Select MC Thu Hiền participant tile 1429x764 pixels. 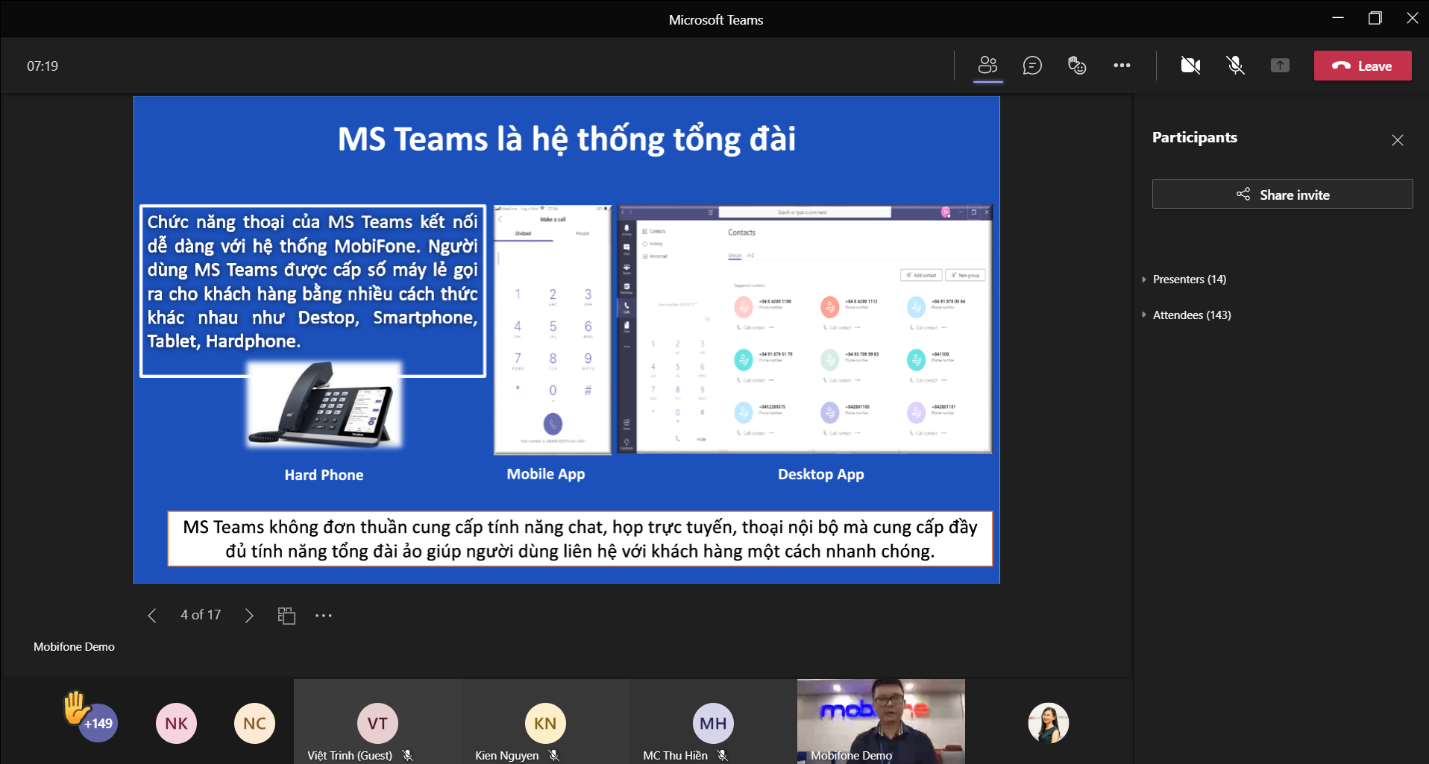tap(713, 721)
